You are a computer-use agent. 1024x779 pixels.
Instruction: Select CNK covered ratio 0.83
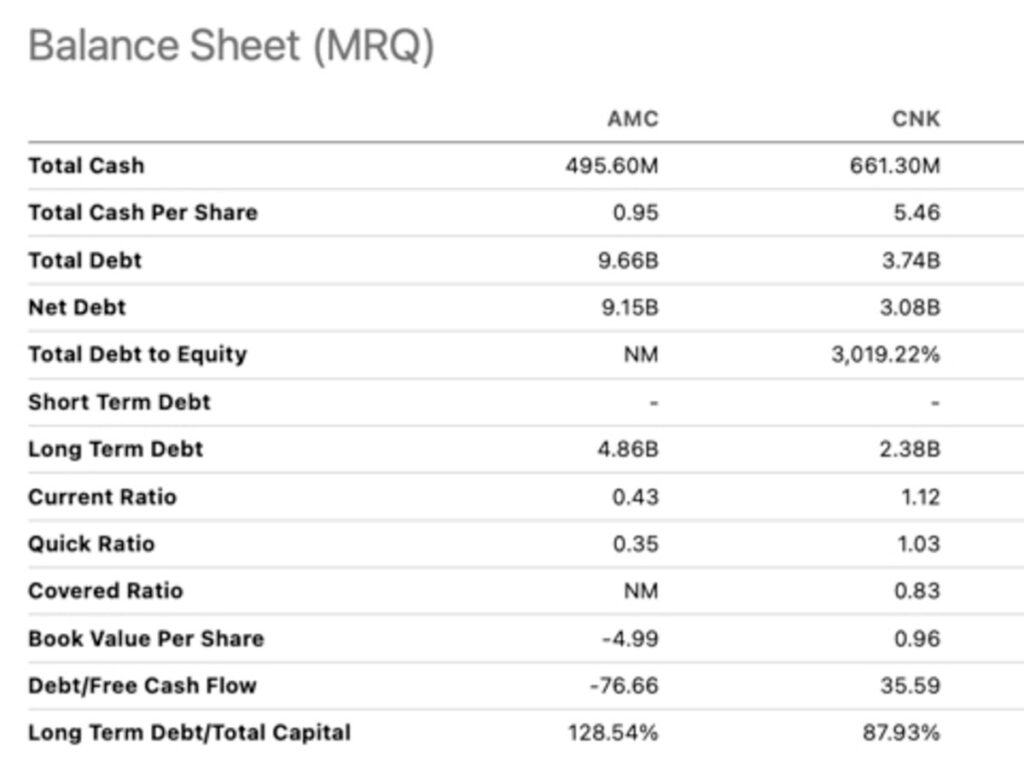point(917,591)
